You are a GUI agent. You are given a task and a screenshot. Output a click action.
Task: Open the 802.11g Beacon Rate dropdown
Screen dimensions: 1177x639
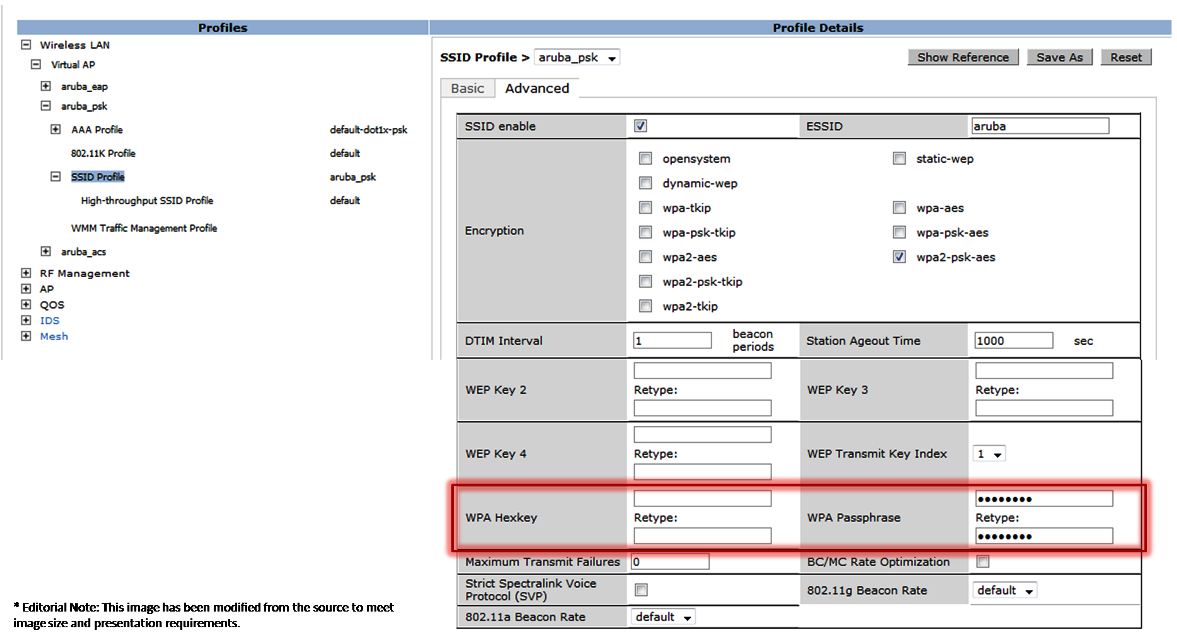tap(1005, 591)
